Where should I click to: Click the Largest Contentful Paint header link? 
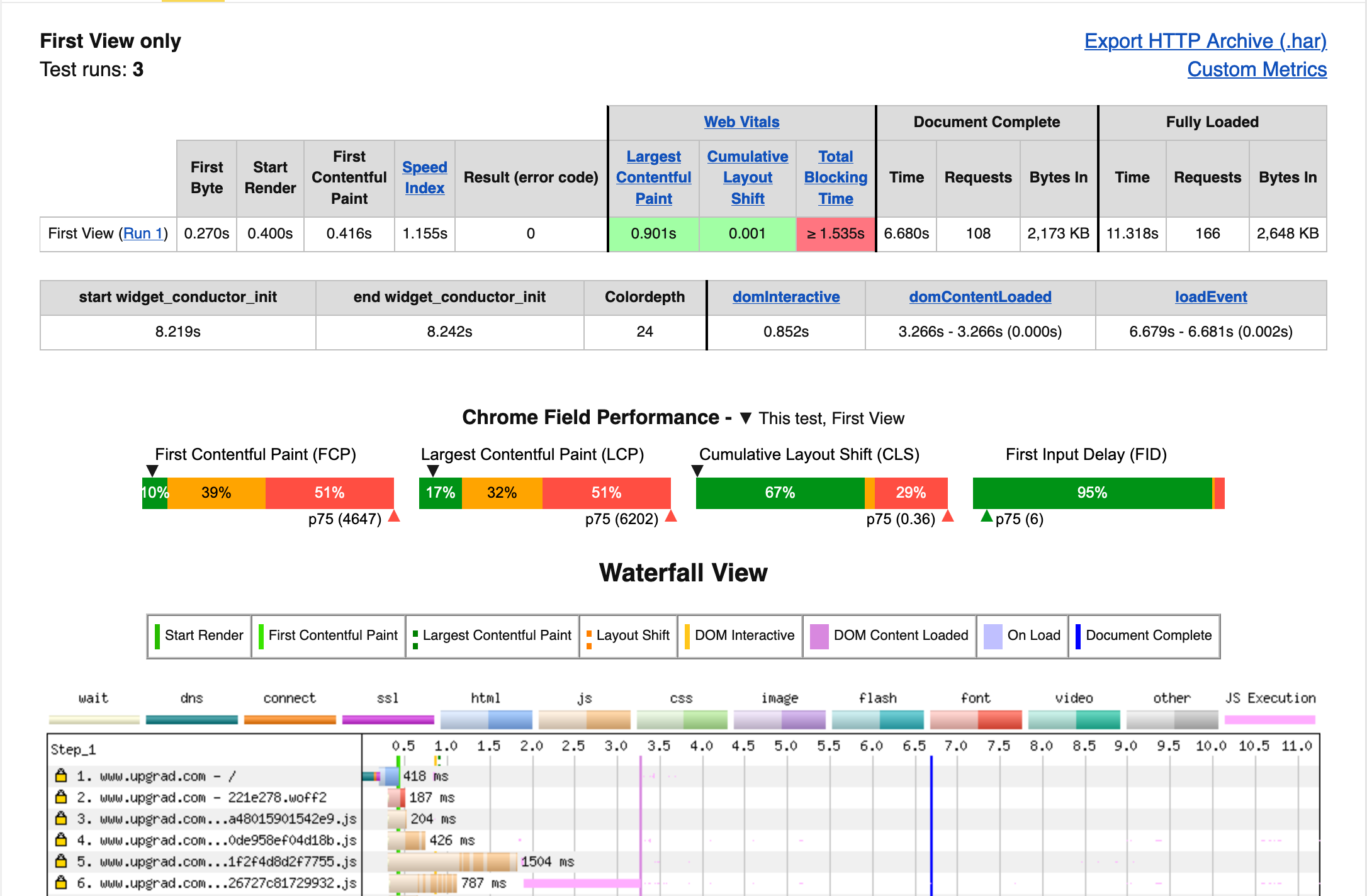pos(653,177)
